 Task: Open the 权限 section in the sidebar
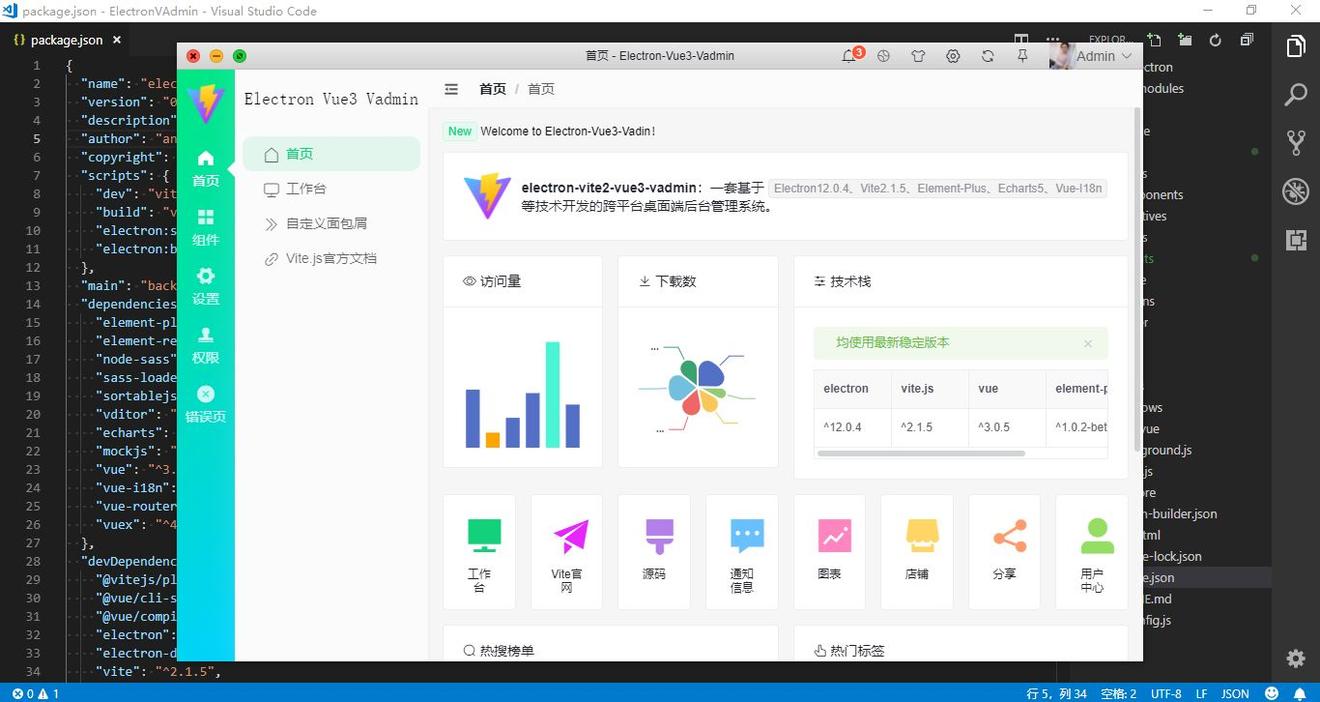pyautogui.click(x=206, y=345)
